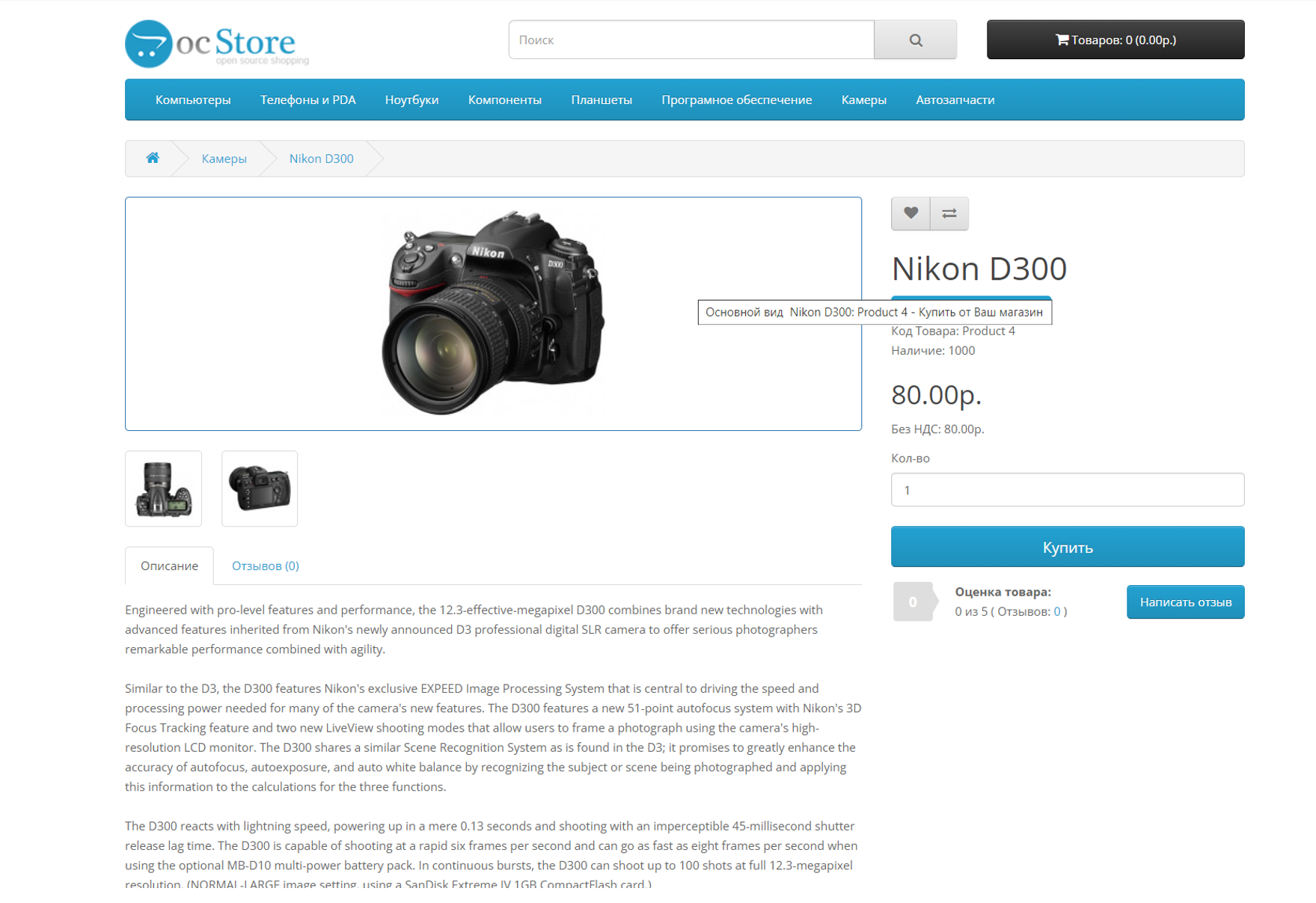Click the home breadcrumb icon
The height and width of the screenshot is (903, 1316).
tap(153, 158)
